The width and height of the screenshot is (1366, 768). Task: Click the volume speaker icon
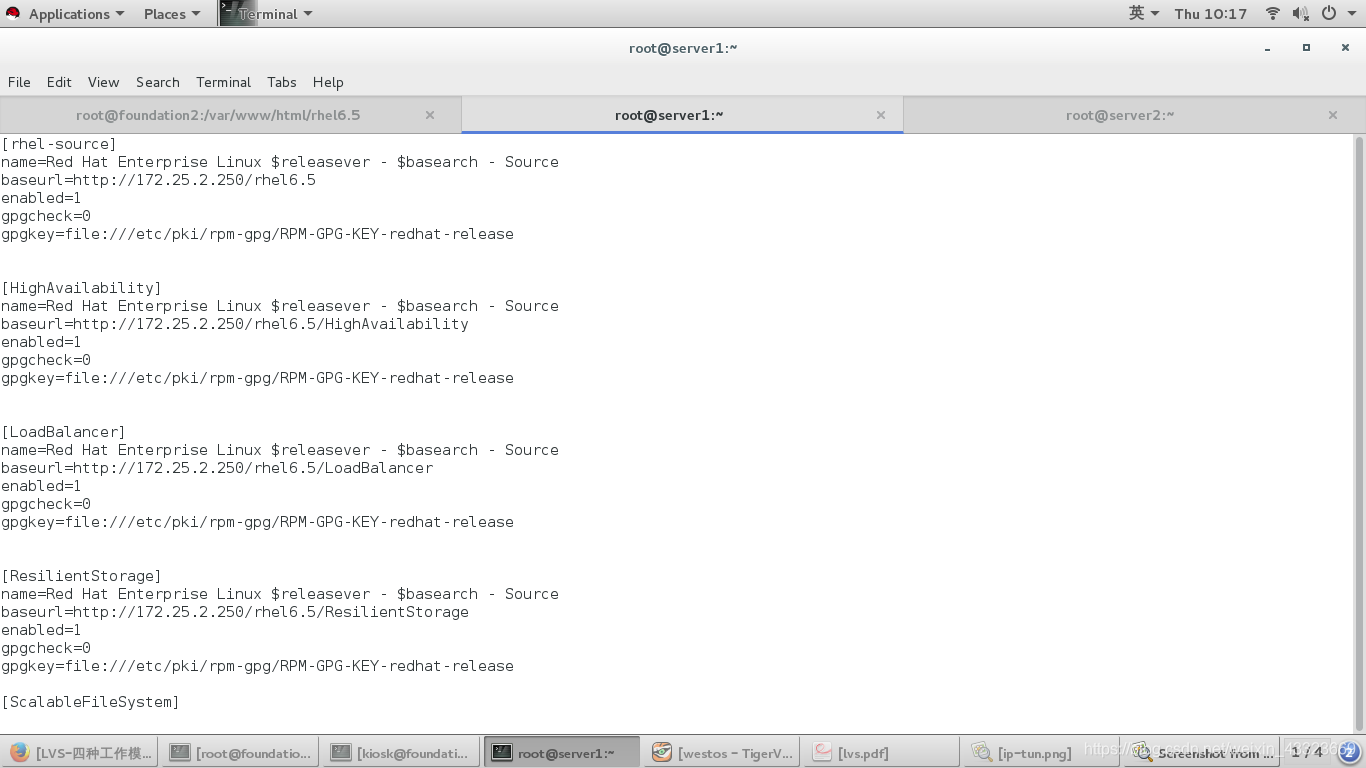(x=1301, y=13)
